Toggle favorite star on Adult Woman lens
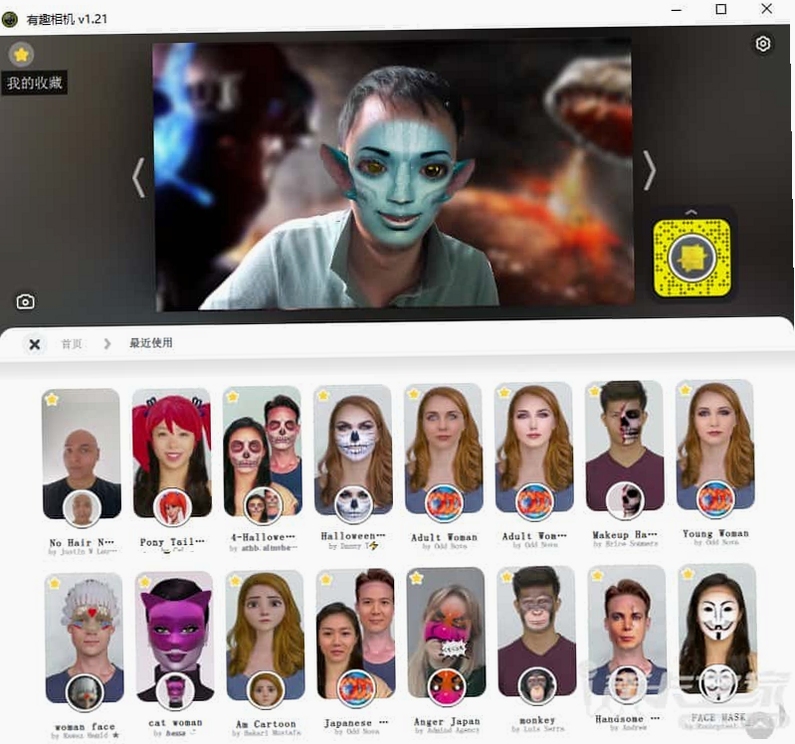 click(414, 394)
